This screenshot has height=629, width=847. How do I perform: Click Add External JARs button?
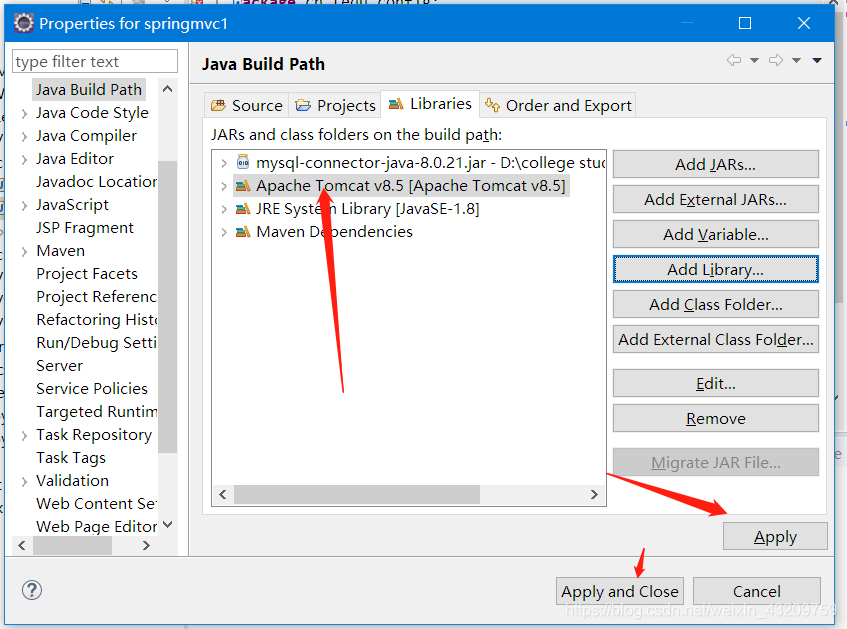716,199
